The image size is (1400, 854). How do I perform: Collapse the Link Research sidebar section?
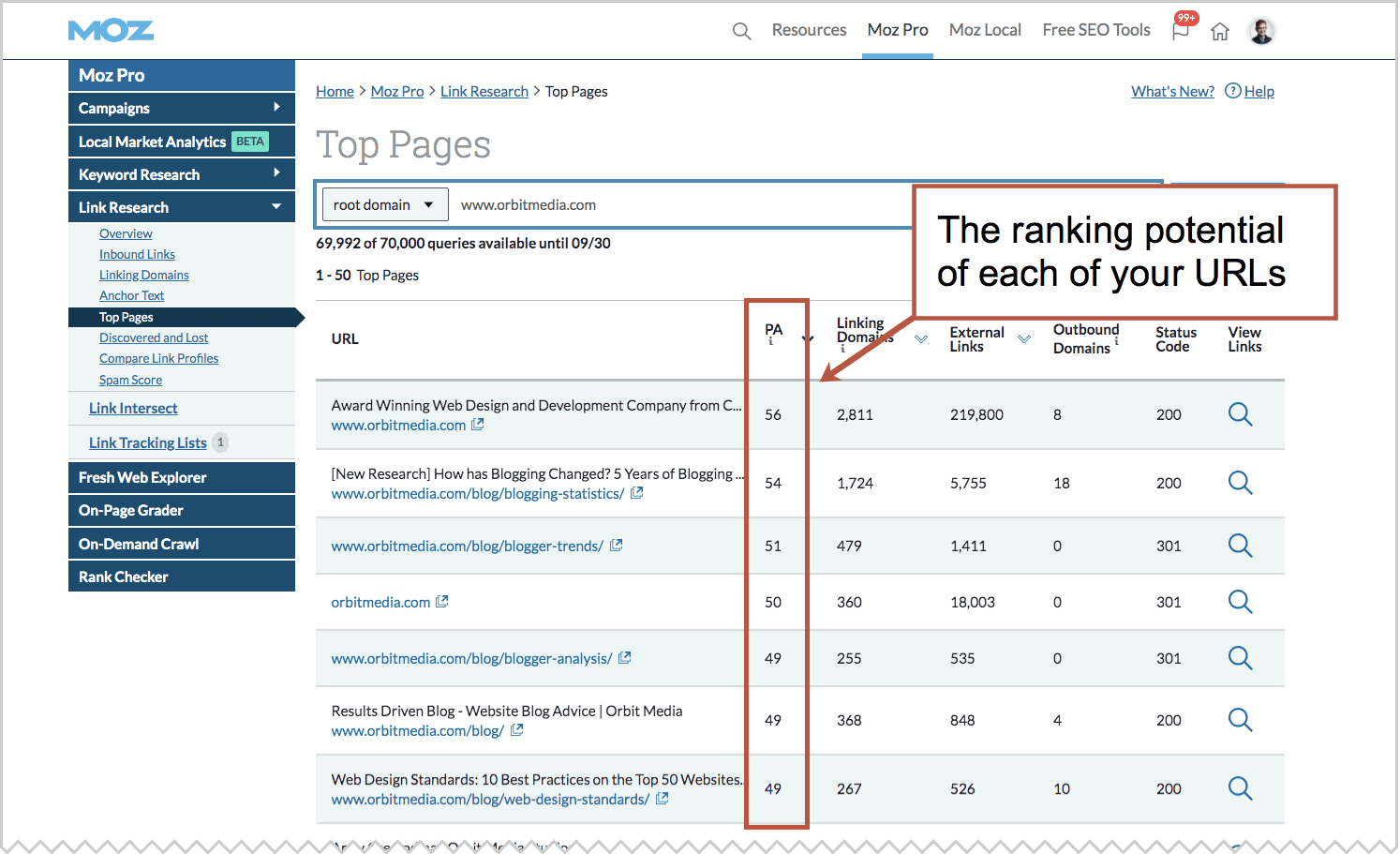(x=182, y=207)
